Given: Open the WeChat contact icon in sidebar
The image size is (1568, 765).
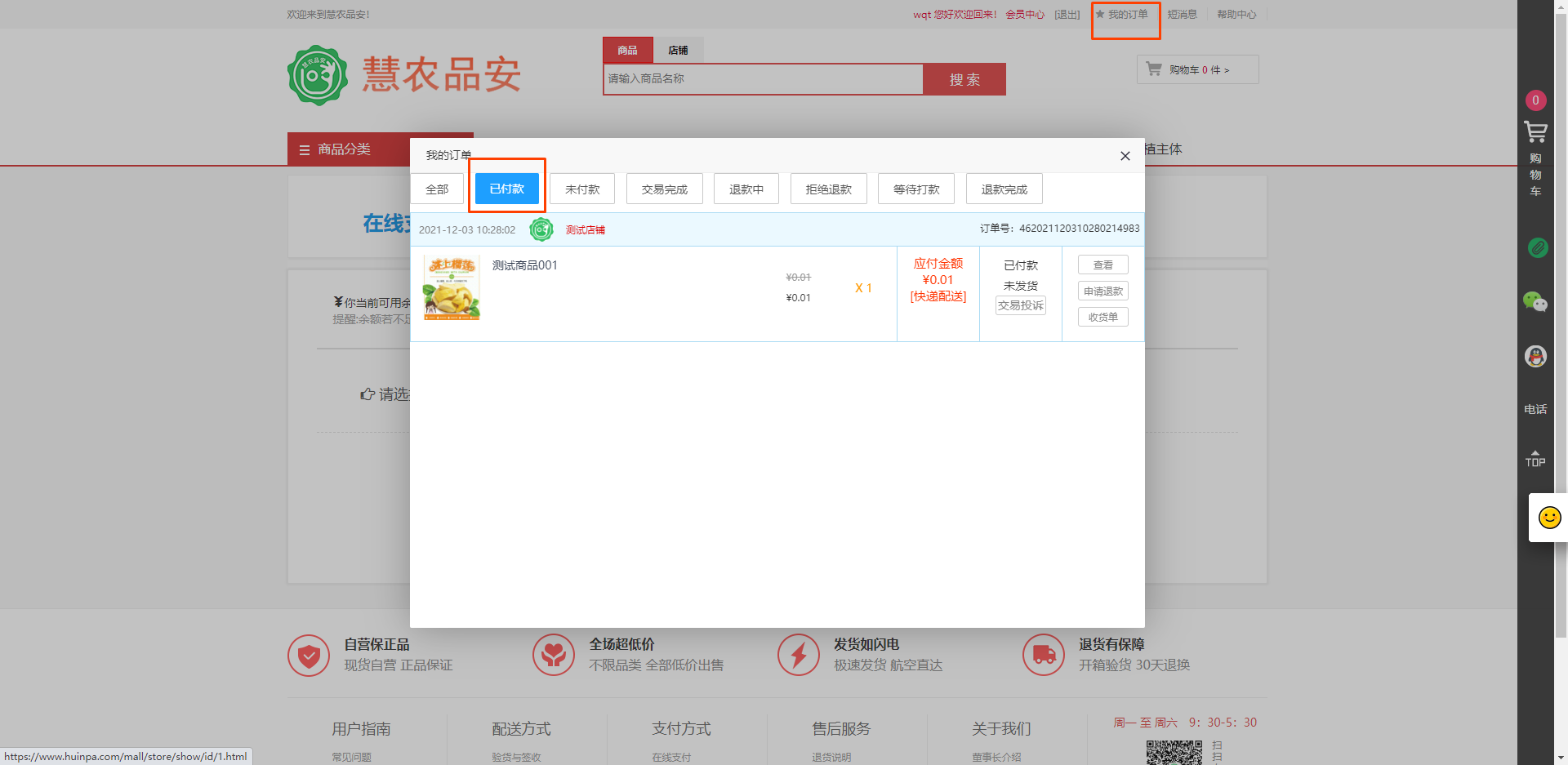Looking at the screenshot, I should coord(1535,302).
